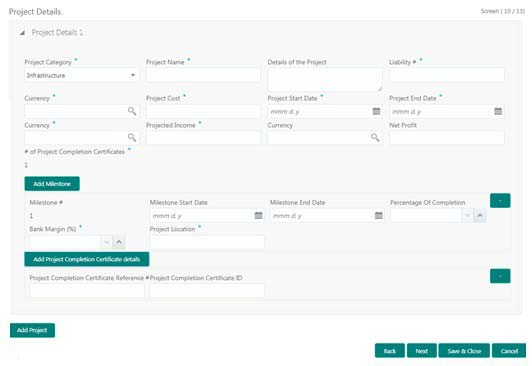Click '# of Project Completion Certificates' label
The image size is (532, 366).
click(75, 152)
